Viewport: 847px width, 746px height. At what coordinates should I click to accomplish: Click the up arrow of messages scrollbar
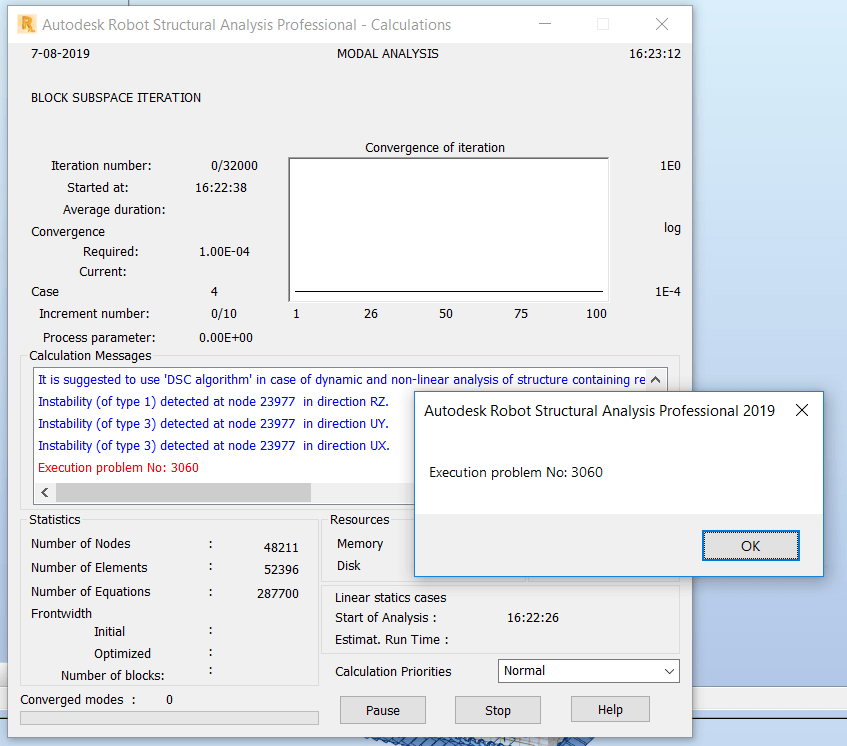pyautogui.click(x=655, y=380)
